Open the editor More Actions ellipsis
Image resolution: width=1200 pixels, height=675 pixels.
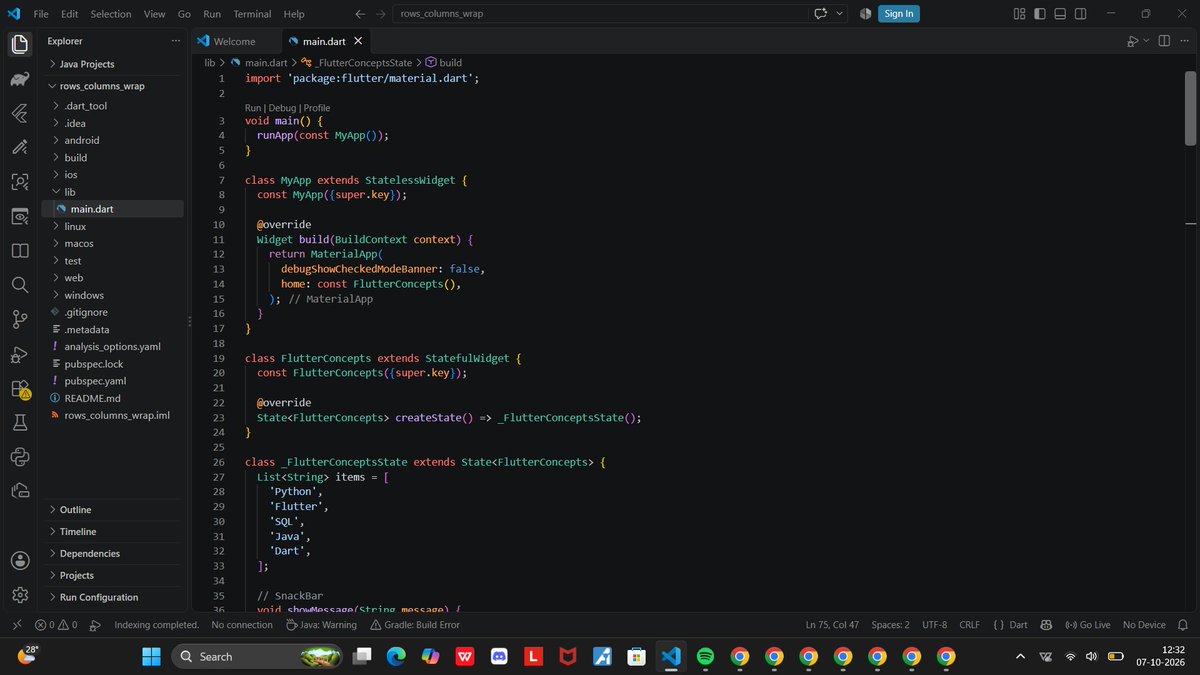tap(1183, 41)
